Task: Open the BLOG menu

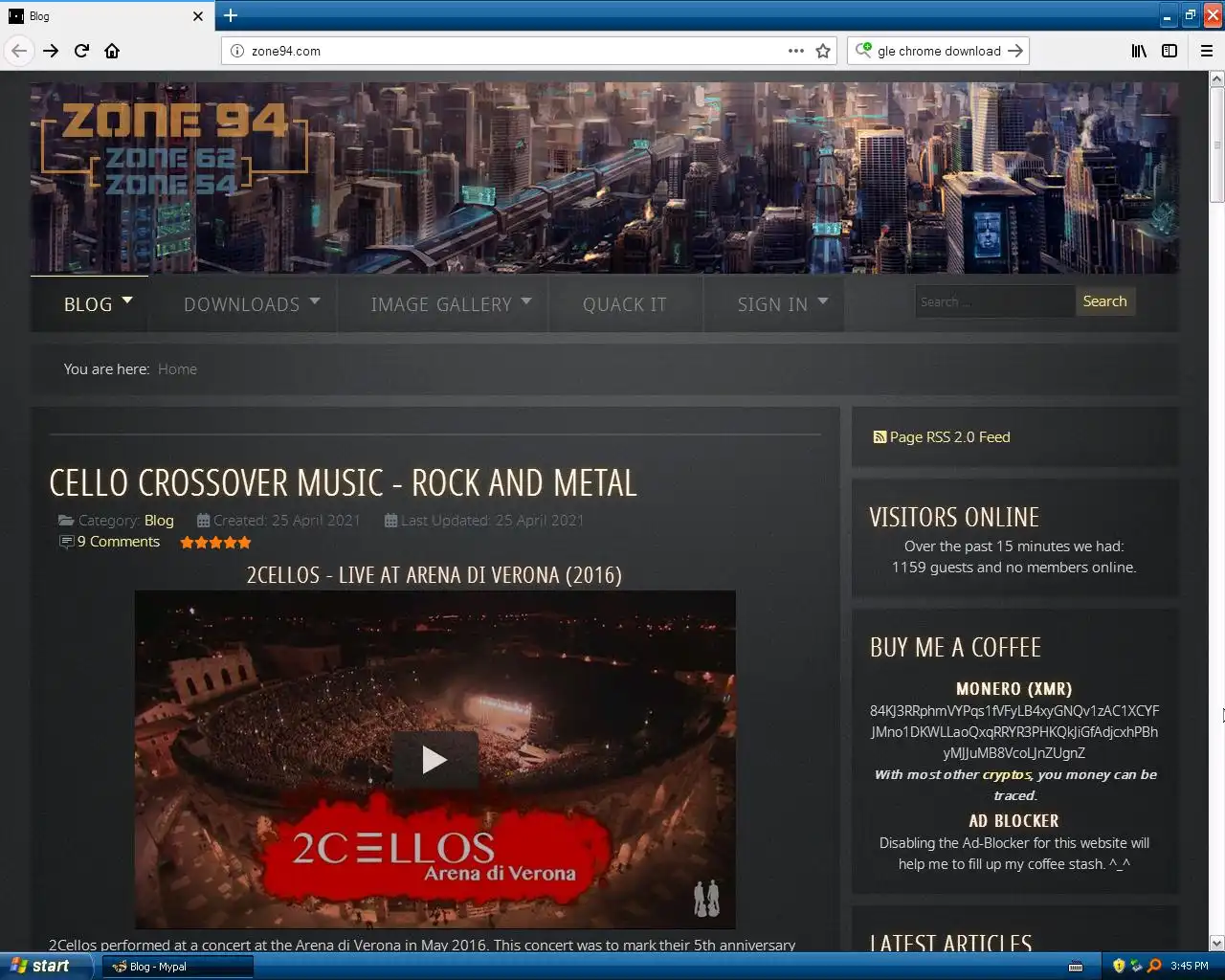Action: 89,304
